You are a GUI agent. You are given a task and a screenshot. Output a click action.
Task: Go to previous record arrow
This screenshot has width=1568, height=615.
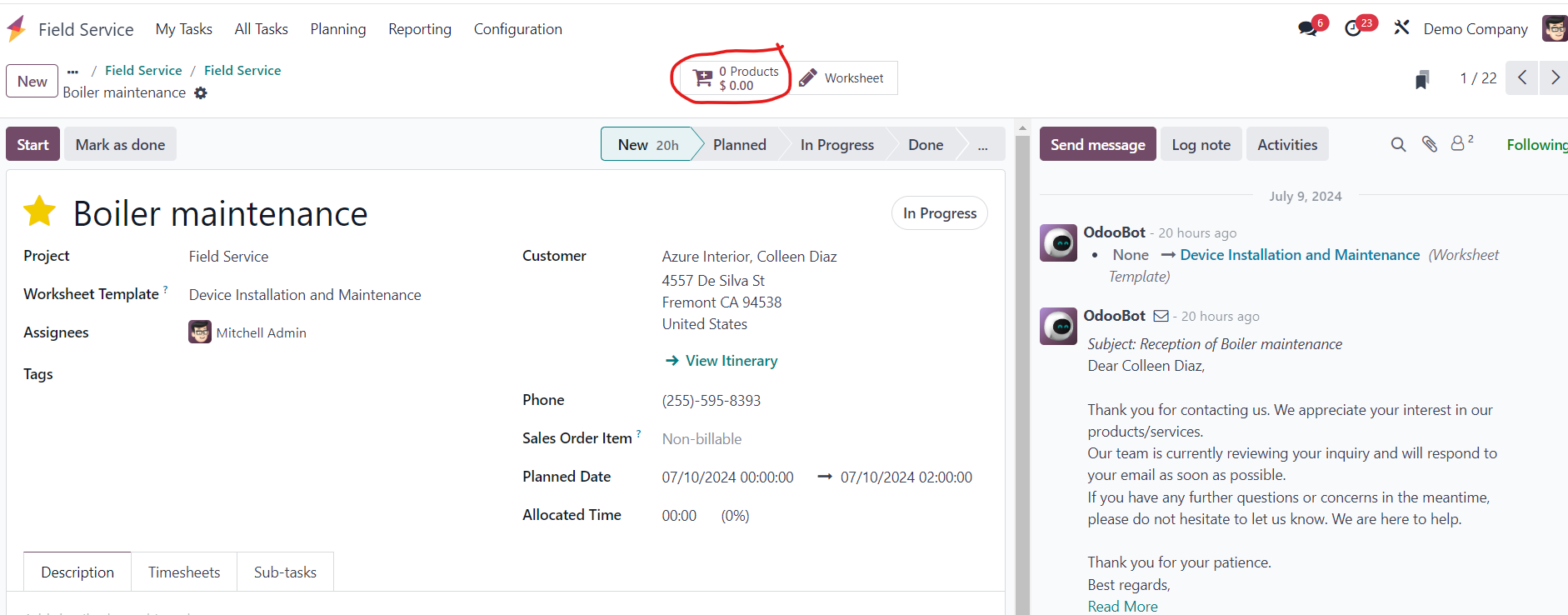(1521, 77)
